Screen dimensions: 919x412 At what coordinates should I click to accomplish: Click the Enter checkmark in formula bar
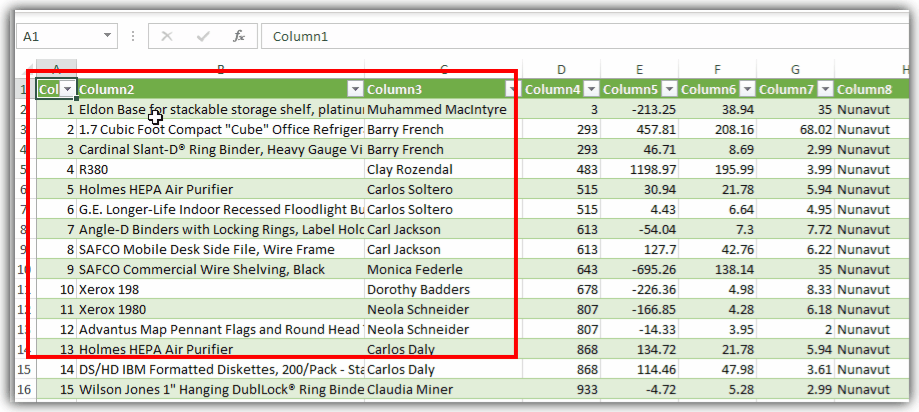(203, 36)
